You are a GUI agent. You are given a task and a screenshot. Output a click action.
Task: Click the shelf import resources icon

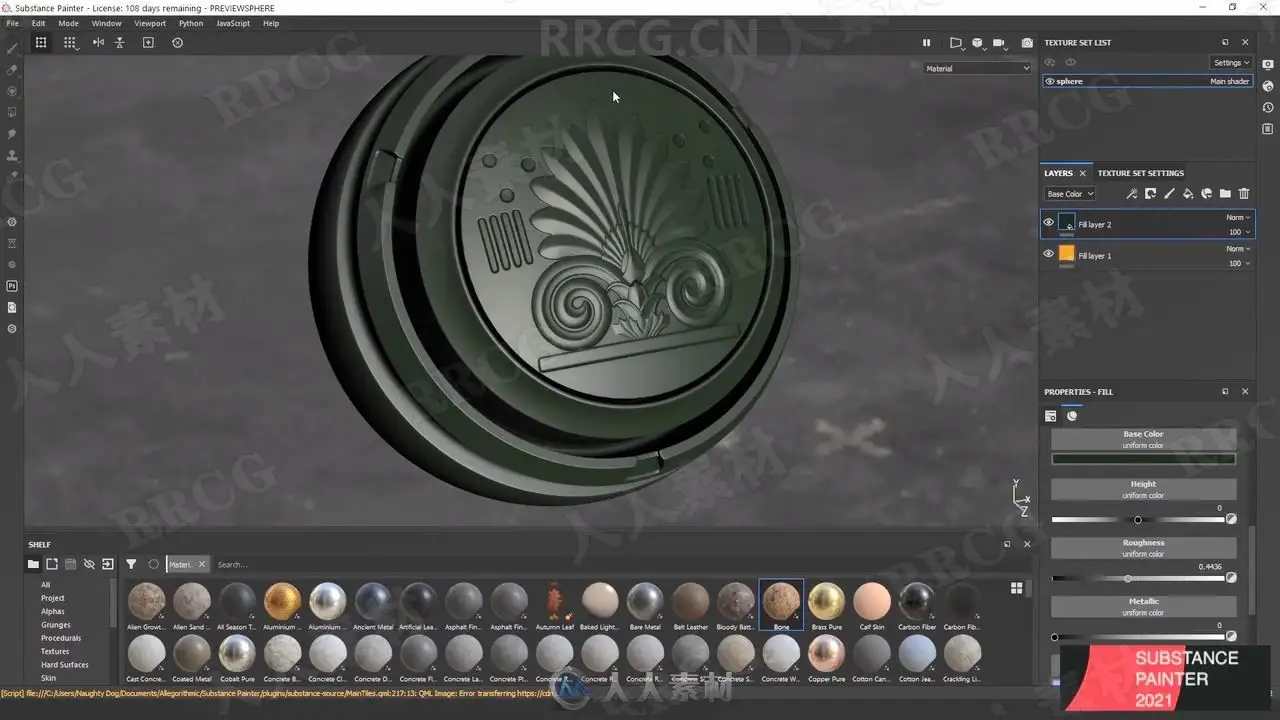108,564
